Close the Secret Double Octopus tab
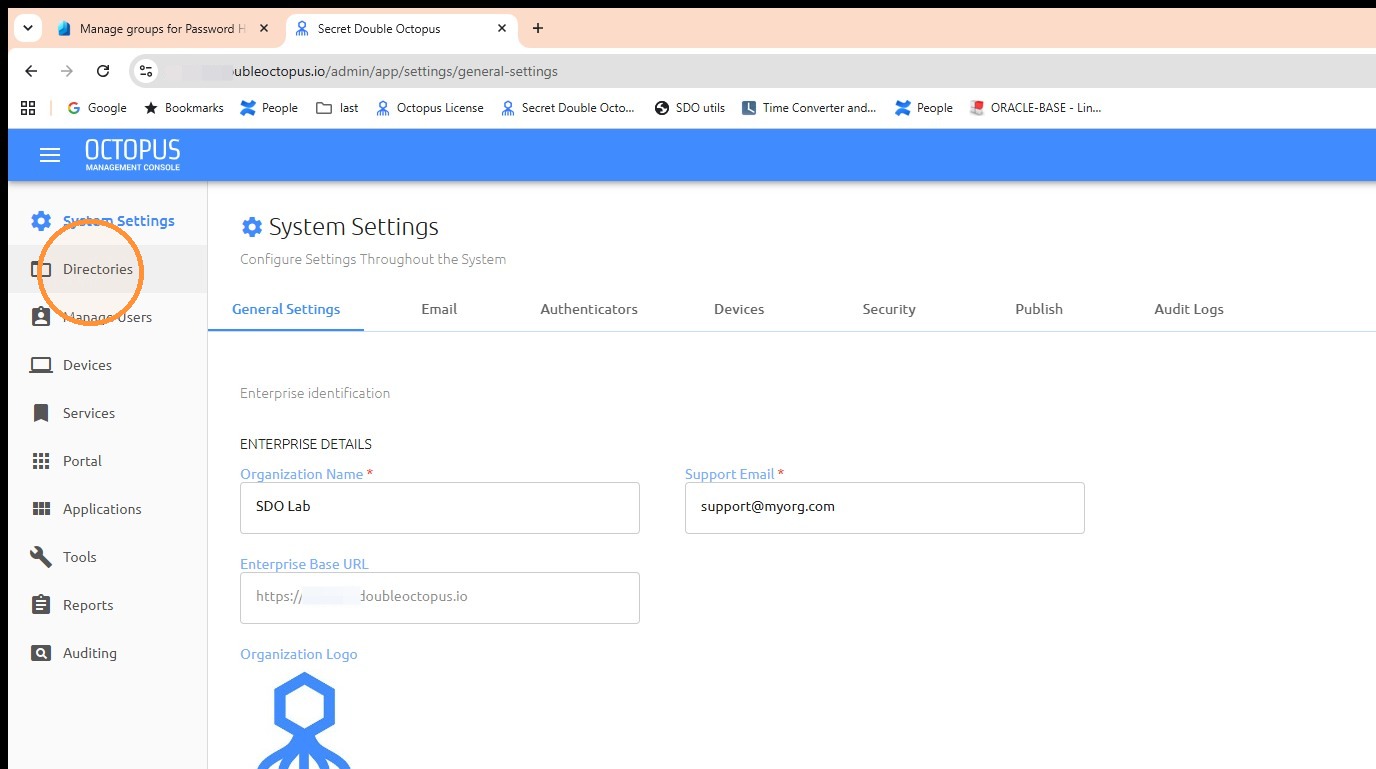Screen dimensions: 1376x769 tap(501, 29)
